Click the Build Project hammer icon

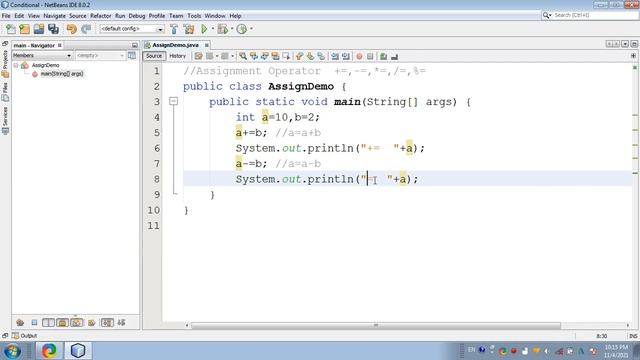point(174,29)
